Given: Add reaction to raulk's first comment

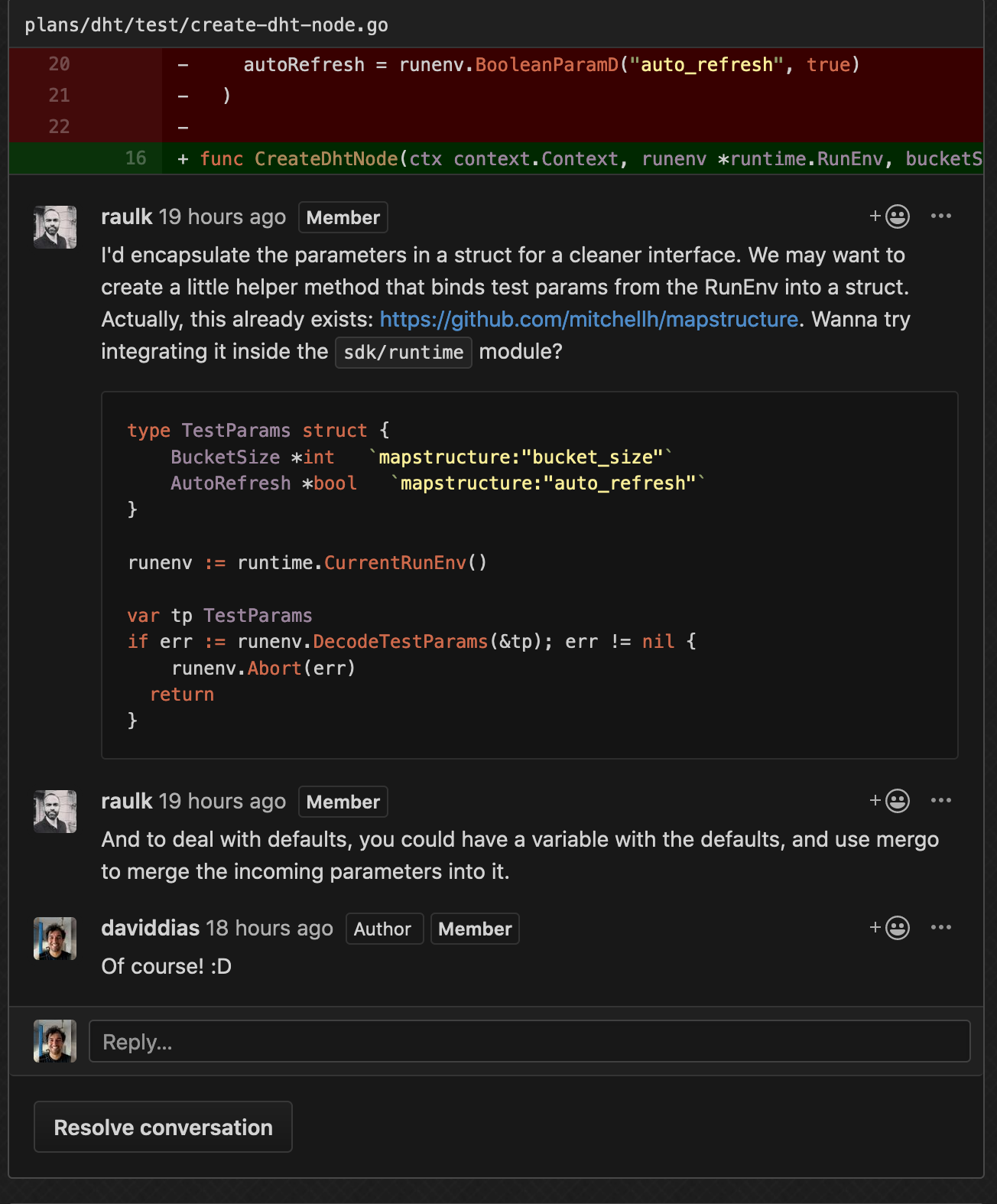Looking at the screenshot, I should click(x=889, y=216).
